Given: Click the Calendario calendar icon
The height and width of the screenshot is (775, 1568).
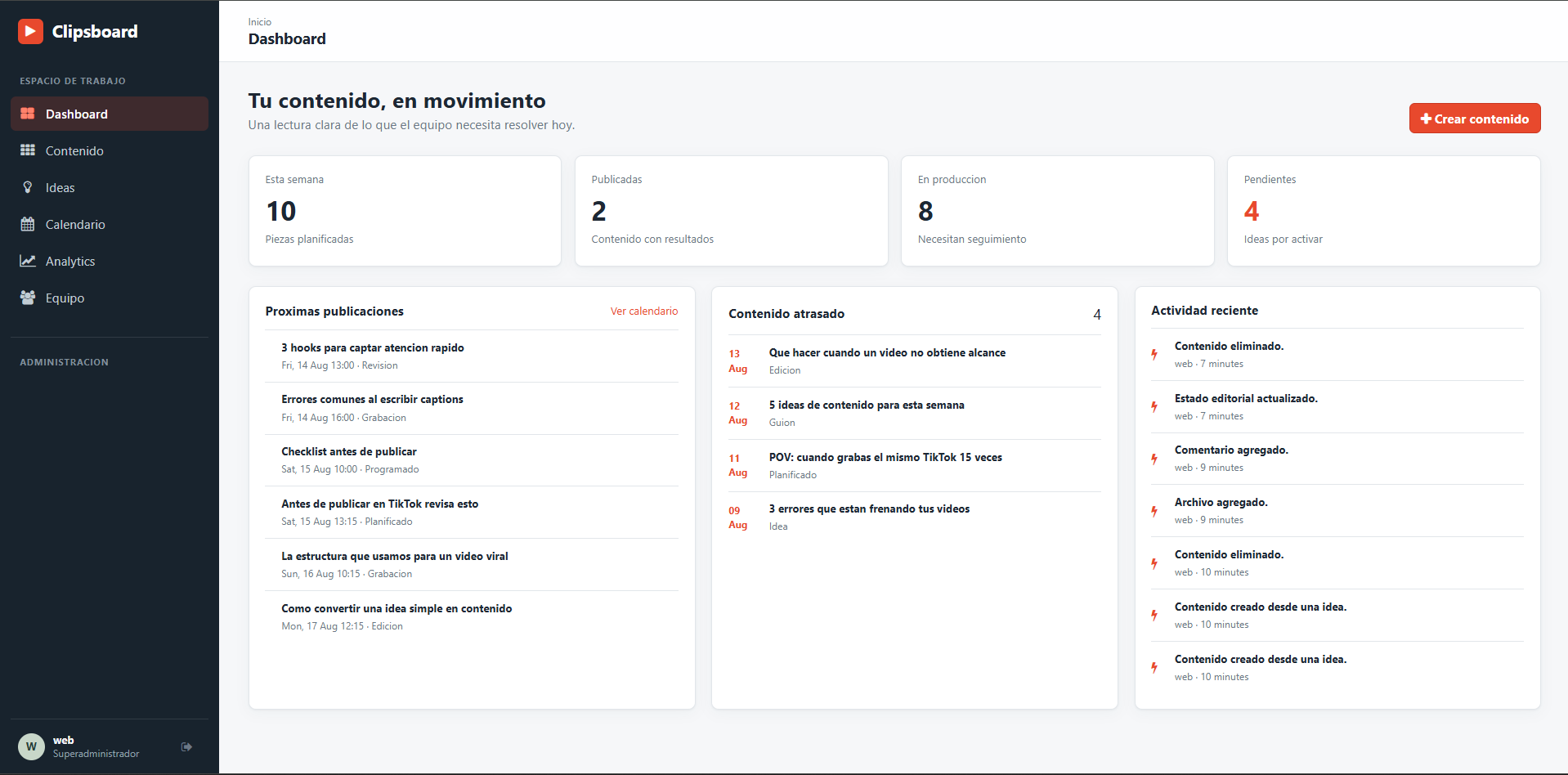Looking at the screenshot, I should (28, 224).
